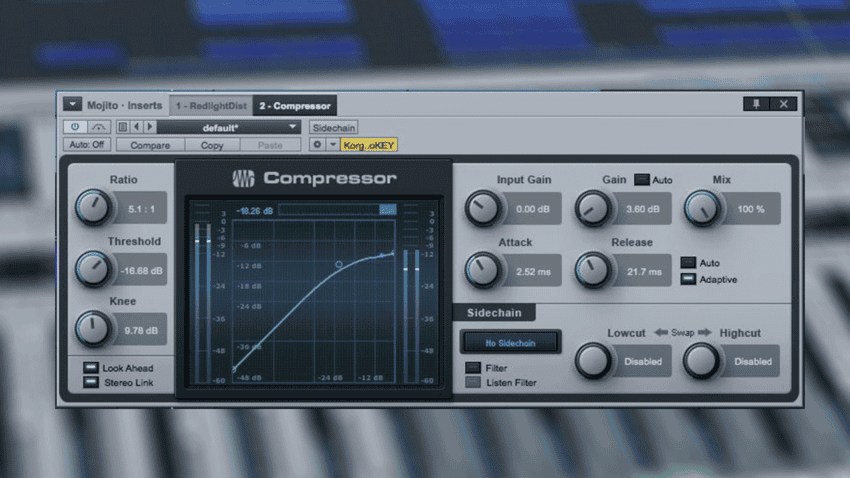The width and height of the screenshot is (850, 478).
Task: Click the Release value 21.7 ms
Action: point(644,272)
